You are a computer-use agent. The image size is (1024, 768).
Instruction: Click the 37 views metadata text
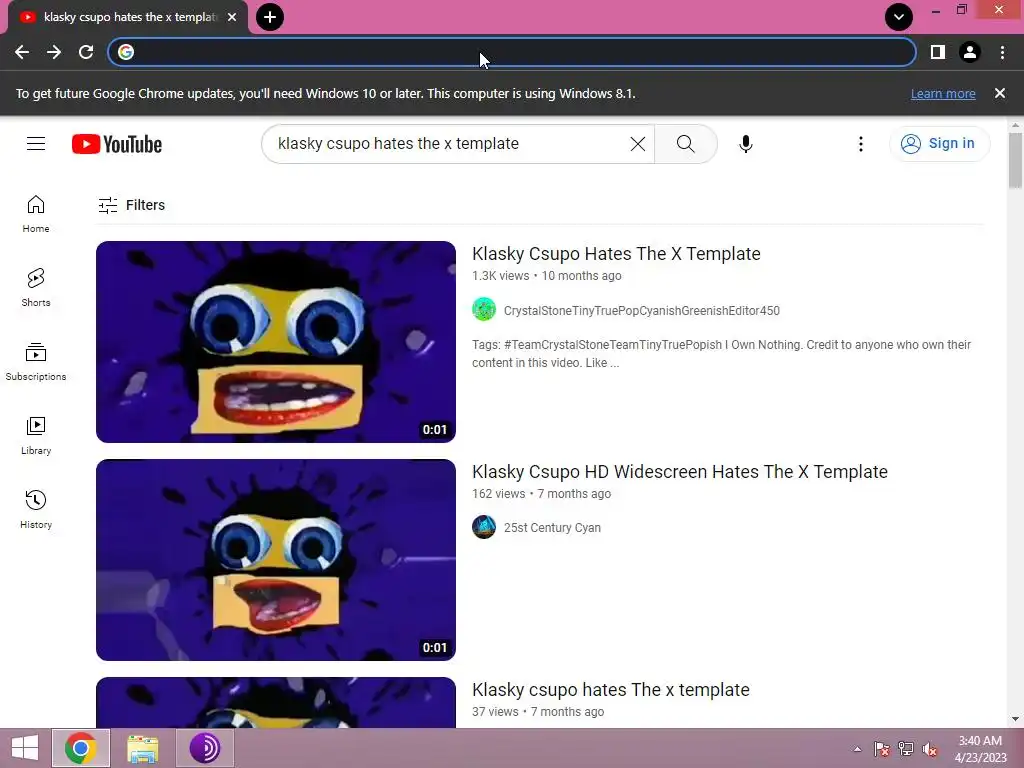(495, 712)
